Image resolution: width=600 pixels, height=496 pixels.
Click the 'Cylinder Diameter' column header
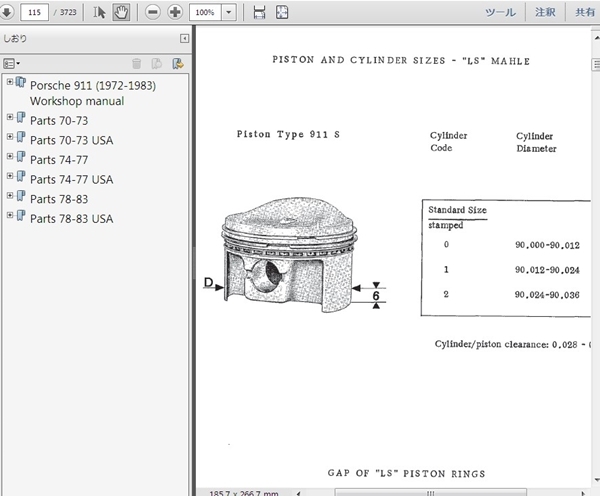[536, 142]
